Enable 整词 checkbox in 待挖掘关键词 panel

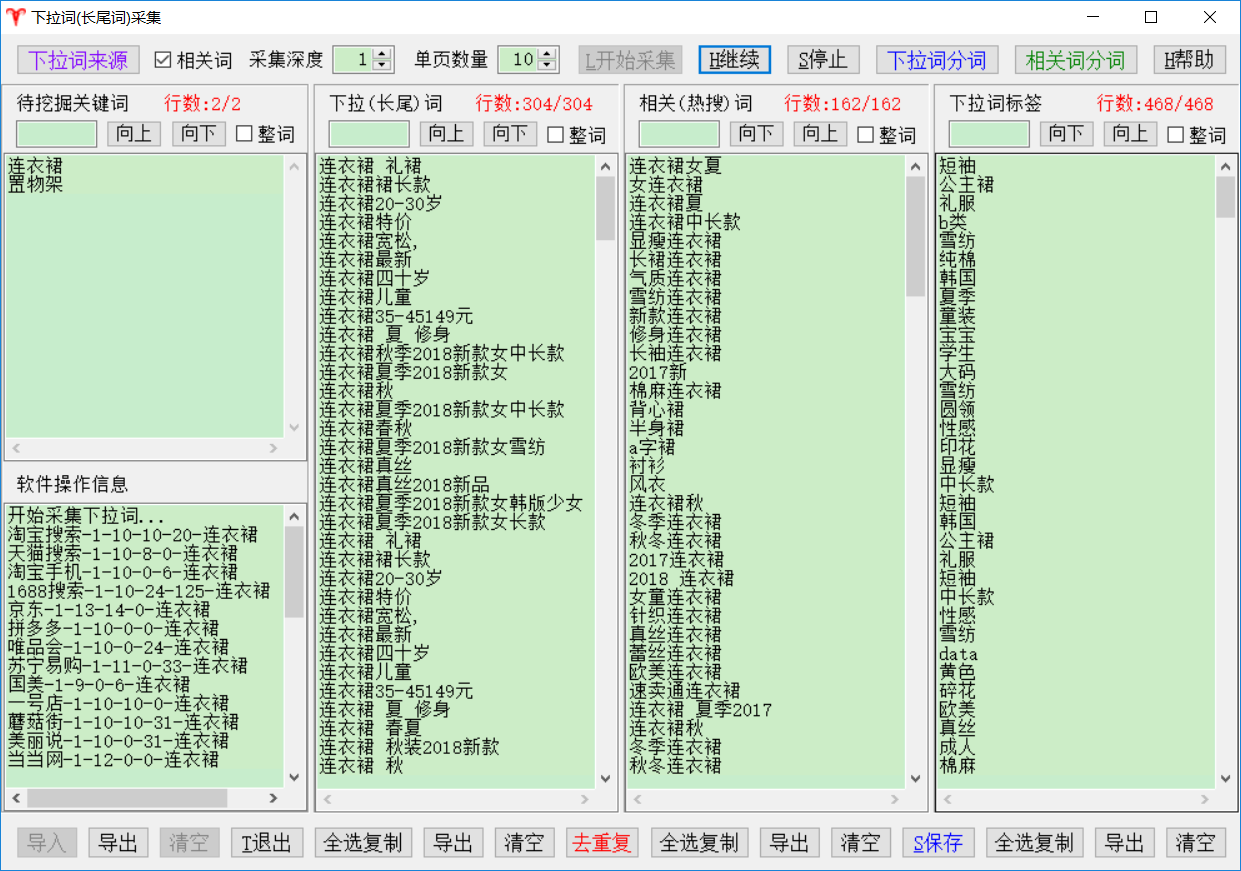pyautogui.click(x=244, y=134)
